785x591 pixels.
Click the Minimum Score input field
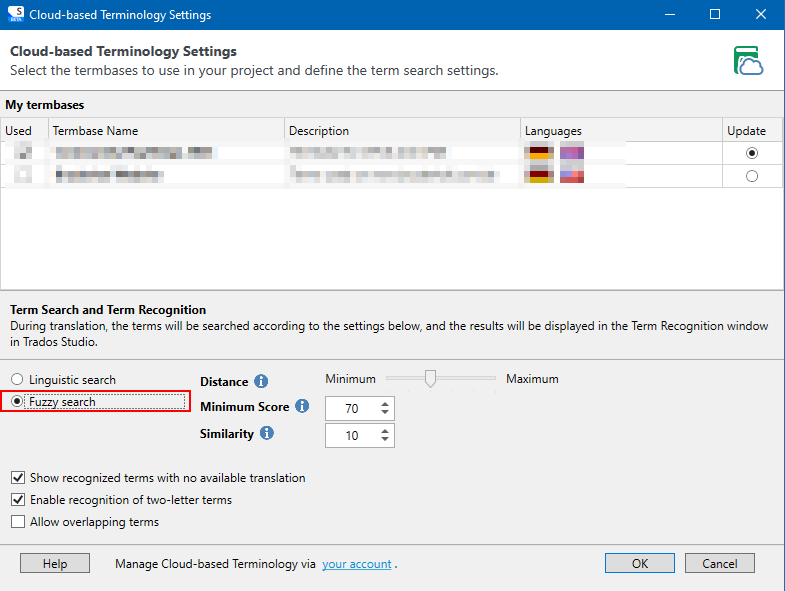(x=352, y=409)
